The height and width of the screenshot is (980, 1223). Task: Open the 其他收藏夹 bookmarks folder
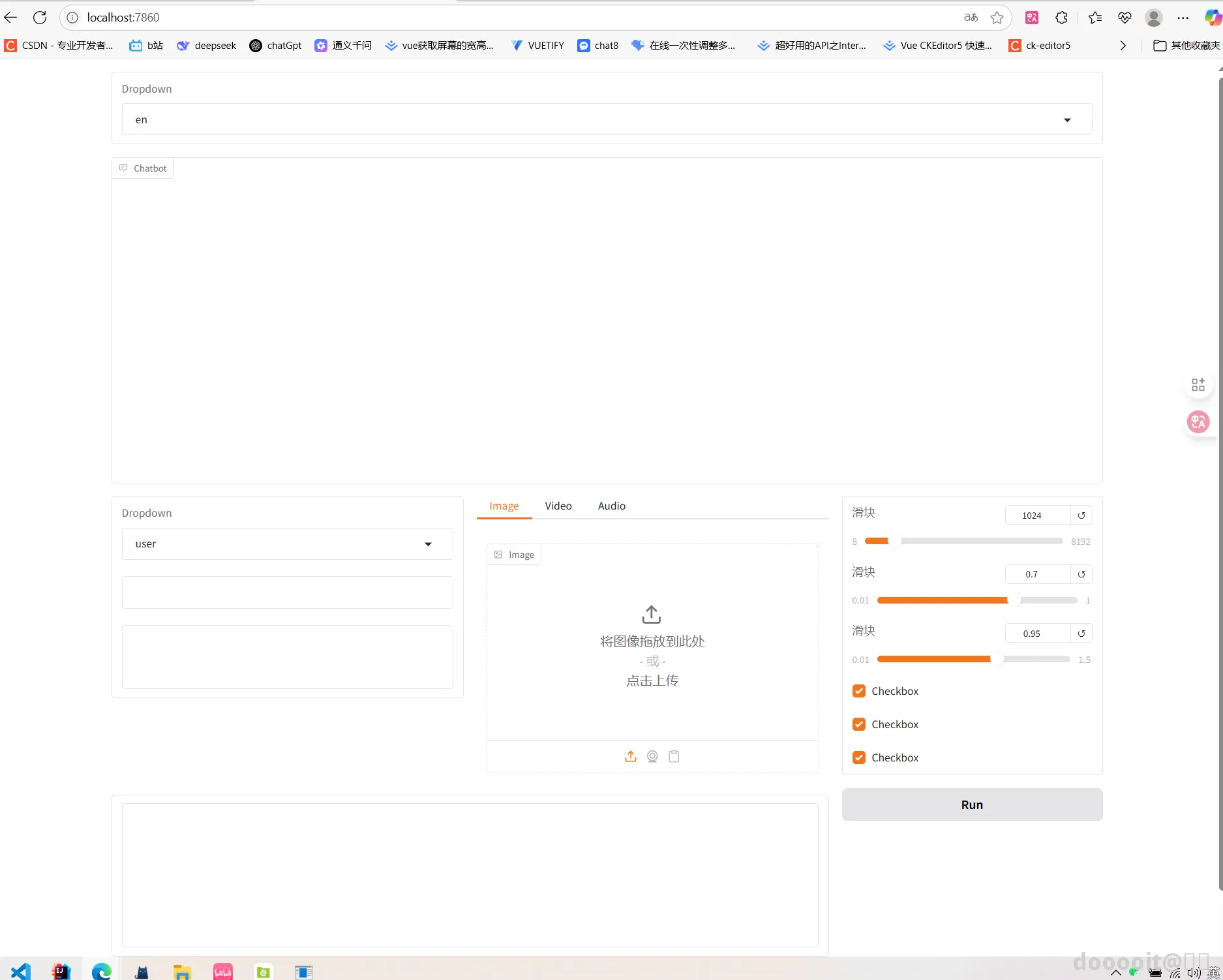pos(1186,46)
